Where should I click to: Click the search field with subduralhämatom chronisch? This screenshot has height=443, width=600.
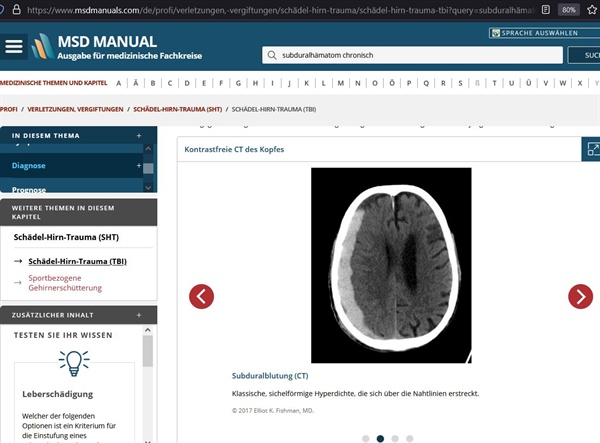point(412,55)
